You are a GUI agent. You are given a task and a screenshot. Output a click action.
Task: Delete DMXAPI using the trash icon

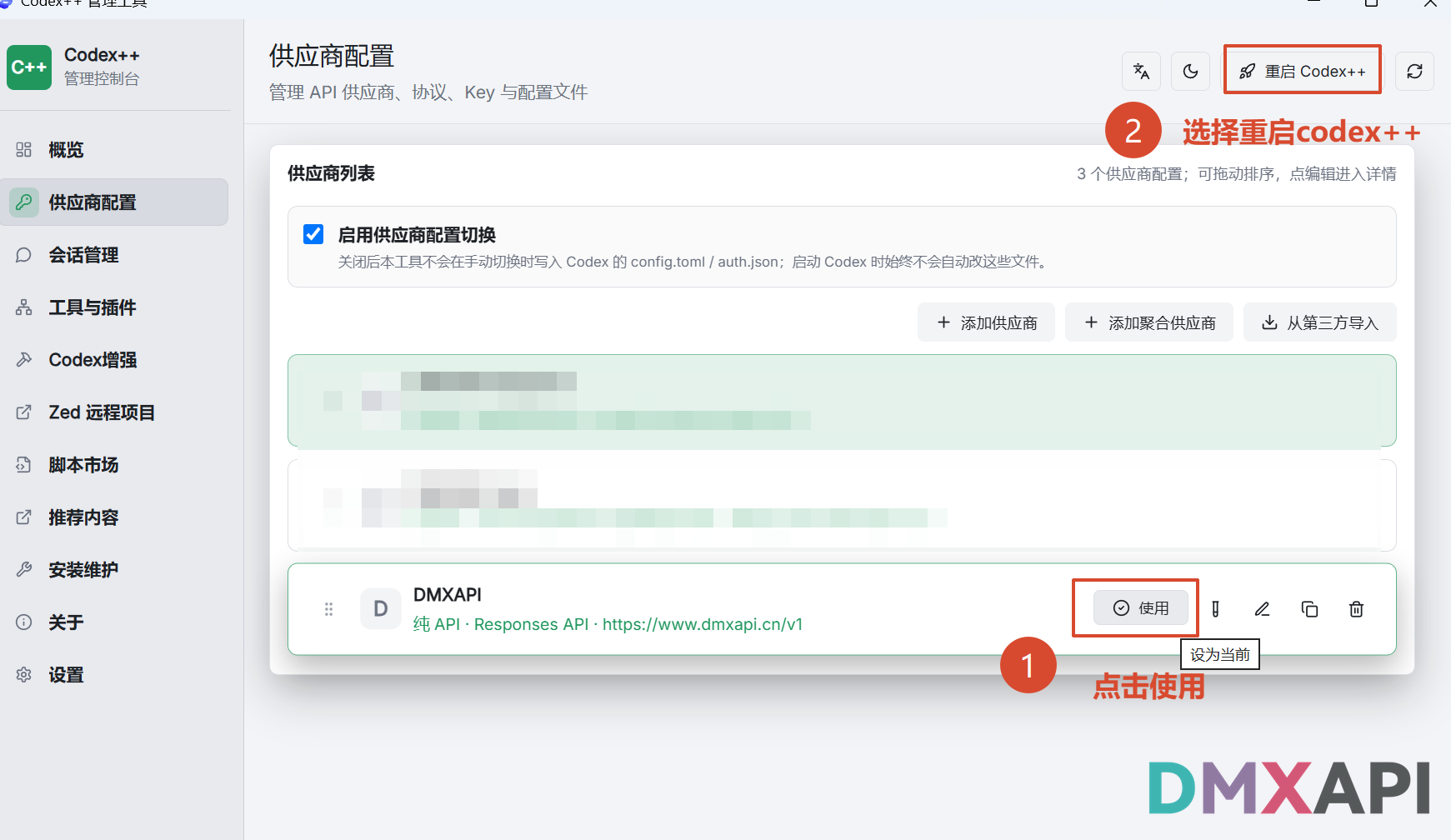(x=1356, y=609)
